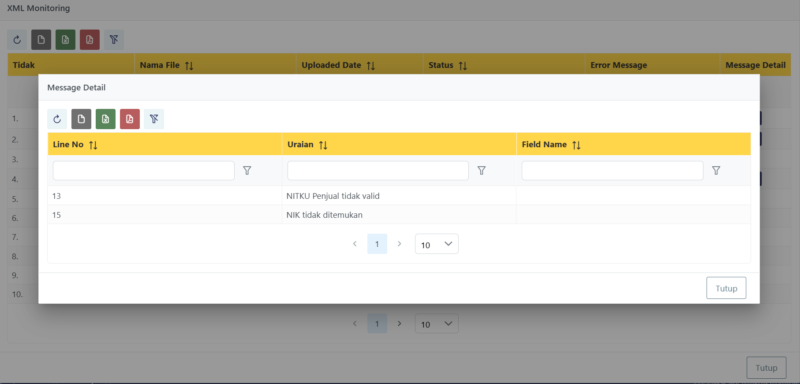This screenshot has height=384, width=800.
Task: Sort Message Detail by Line No
Action: [93, 145]
